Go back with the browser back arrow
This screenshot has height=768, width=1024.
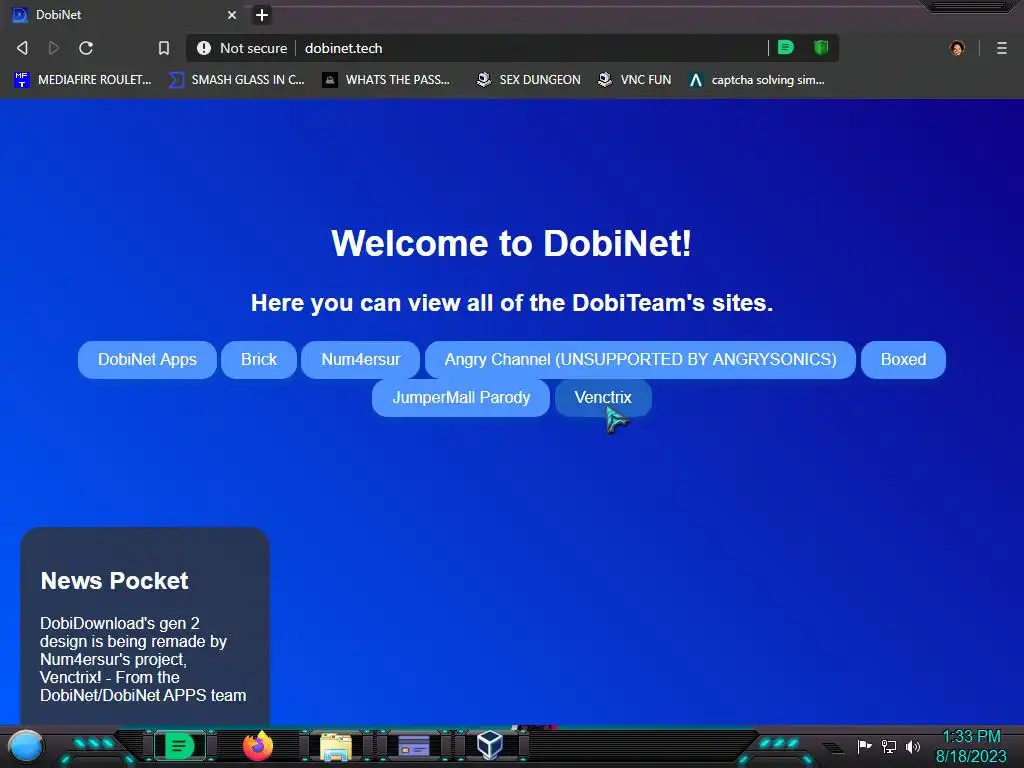tap(22, 48)
